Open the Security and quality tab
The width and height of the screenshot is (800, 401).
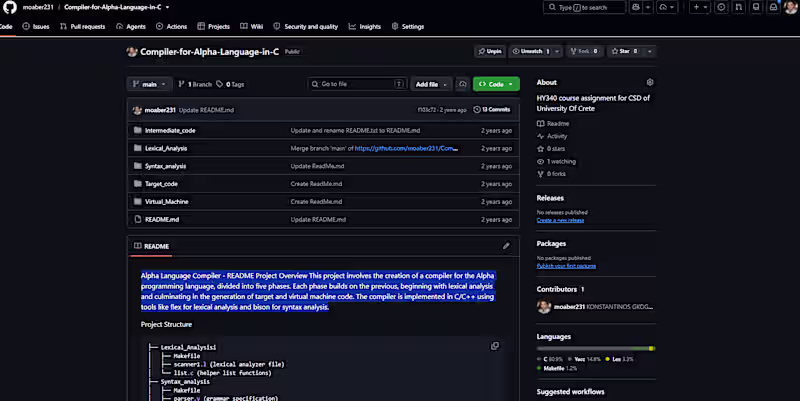(306, 27)
